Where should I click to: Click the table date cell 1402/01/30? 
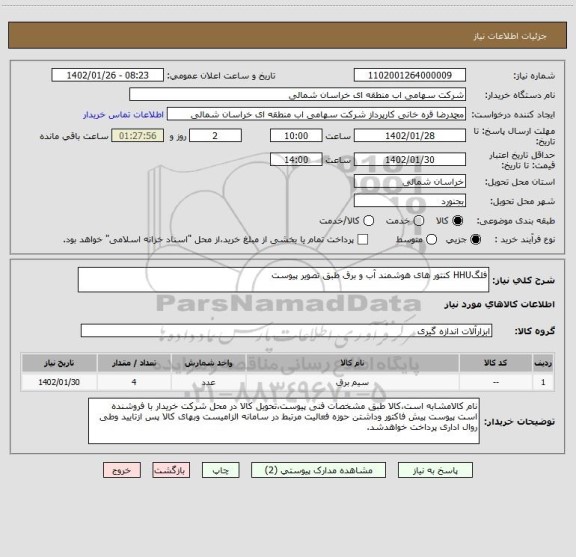[59, 382]
